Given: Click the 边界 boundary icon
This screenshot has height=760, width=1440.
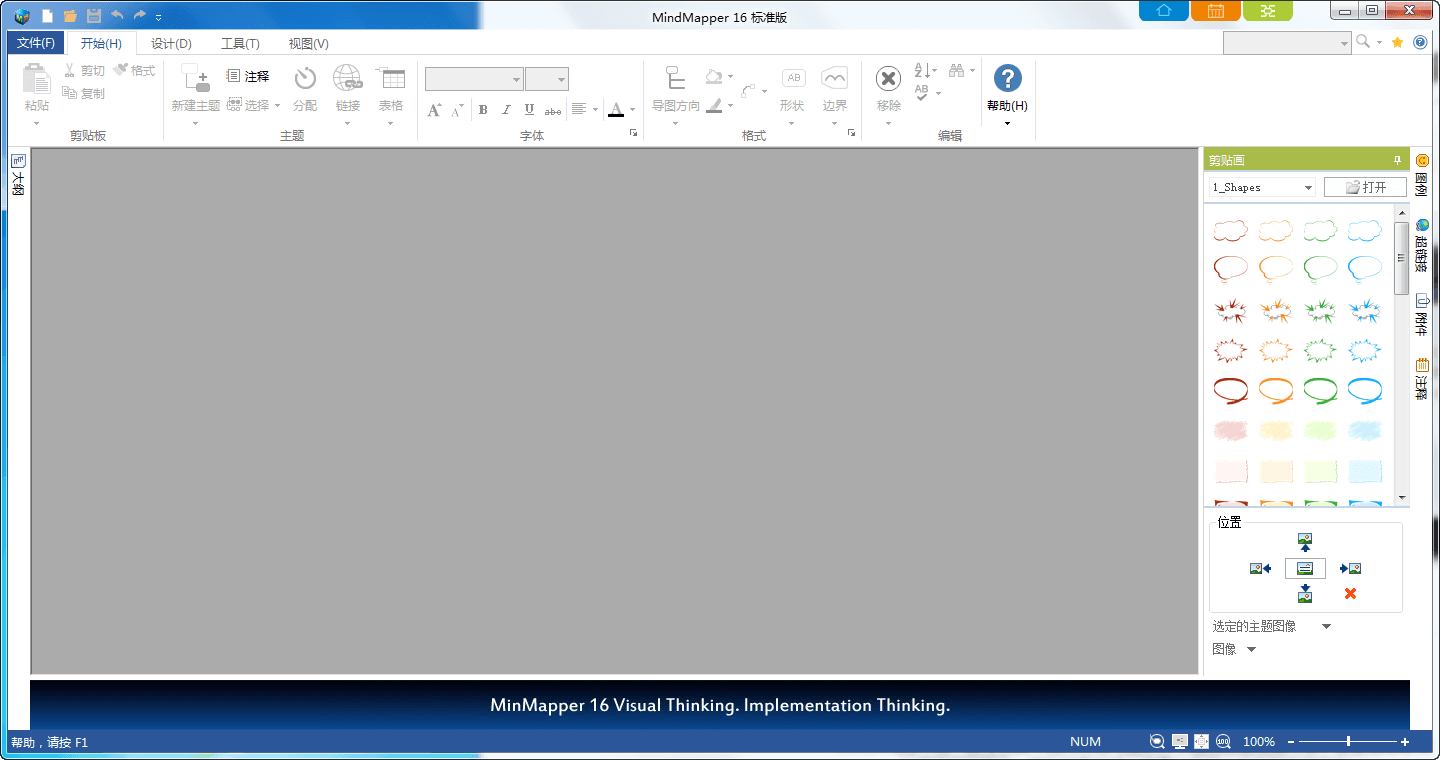Looking at the screenshot, I should point(834,78).
